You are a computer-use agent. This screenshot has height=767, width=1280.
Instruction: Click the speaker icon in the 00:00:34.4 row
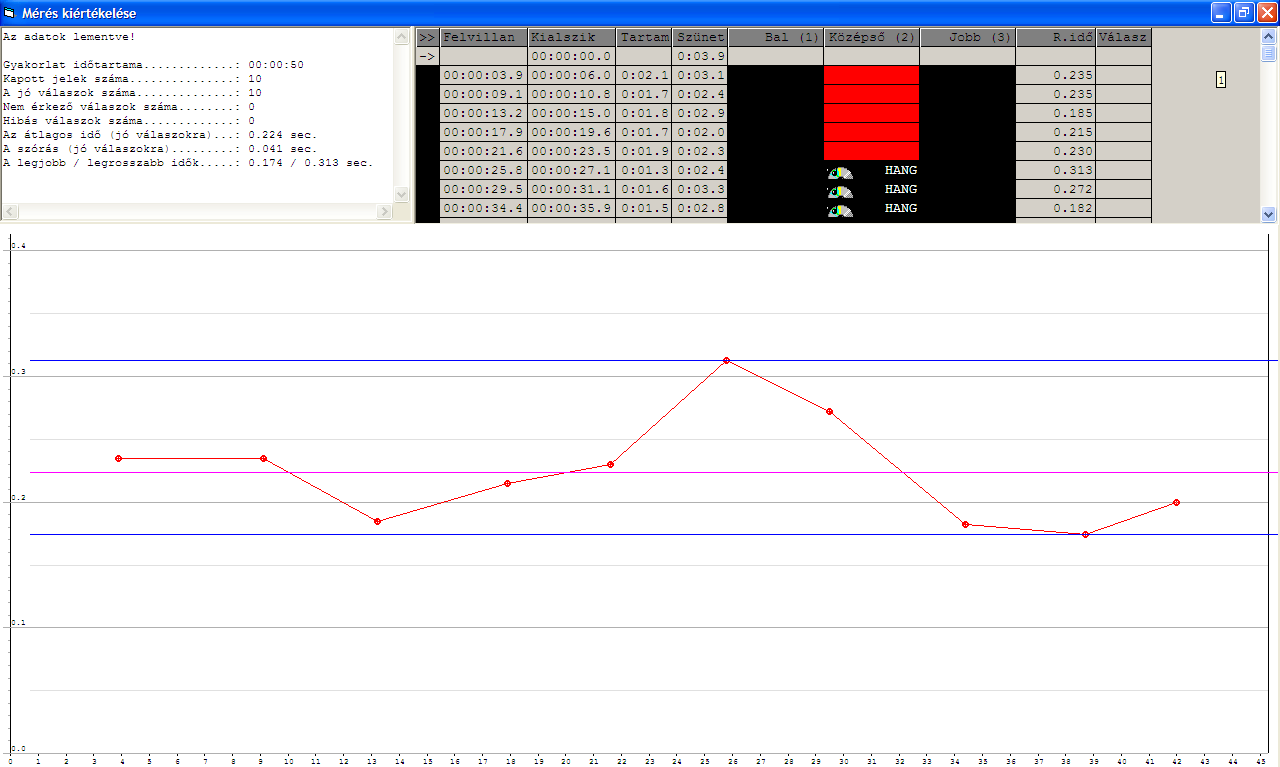coord(840,210)
